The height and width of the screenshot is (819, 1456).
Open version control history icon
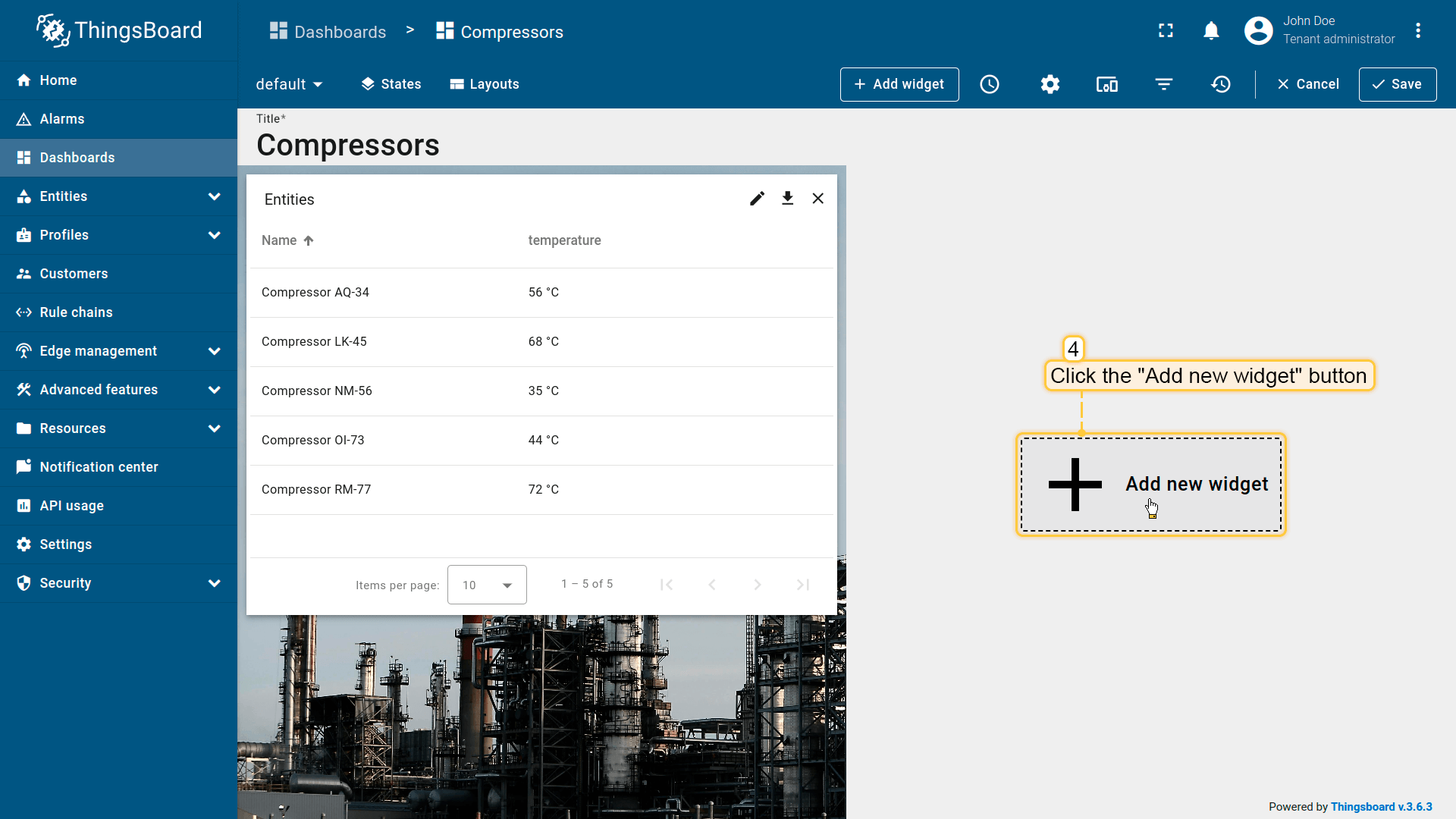tap(1221, 84)
